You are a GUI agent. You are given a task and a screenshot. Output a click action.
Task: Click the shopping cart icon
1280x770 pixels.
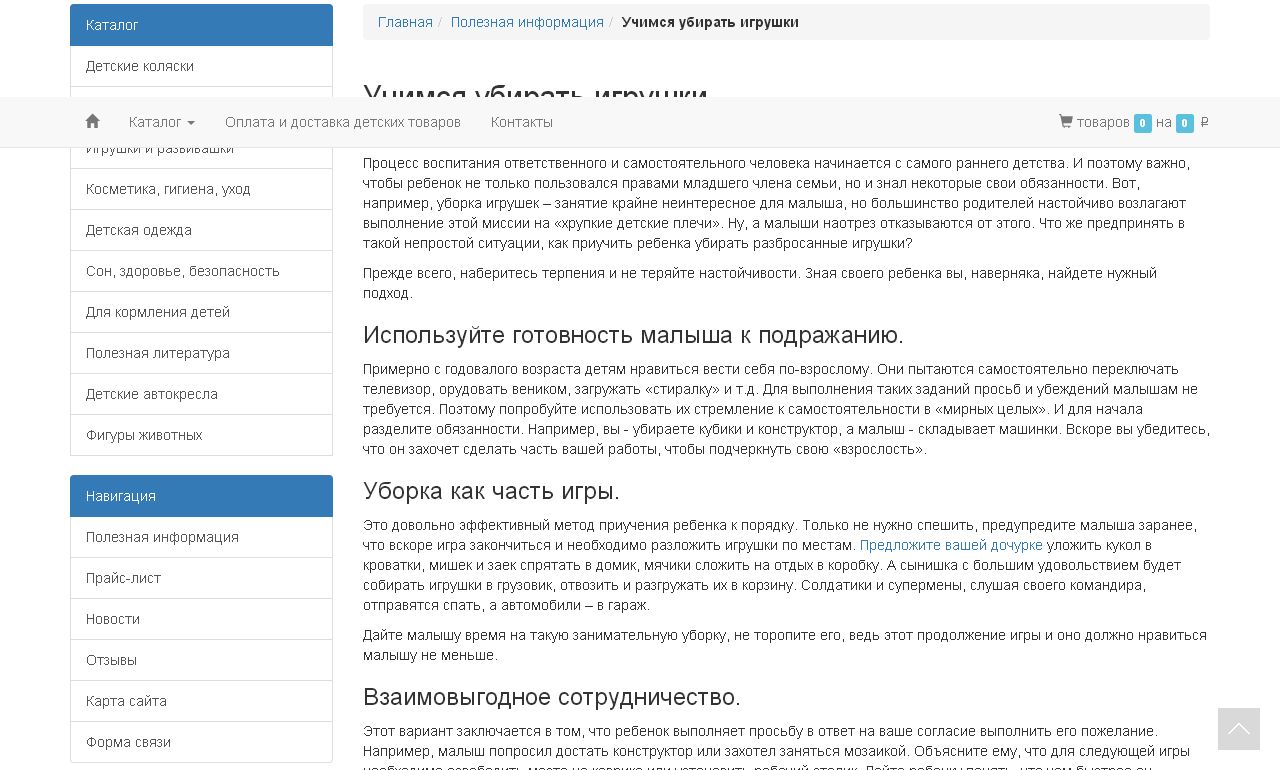pos(1066,122)
